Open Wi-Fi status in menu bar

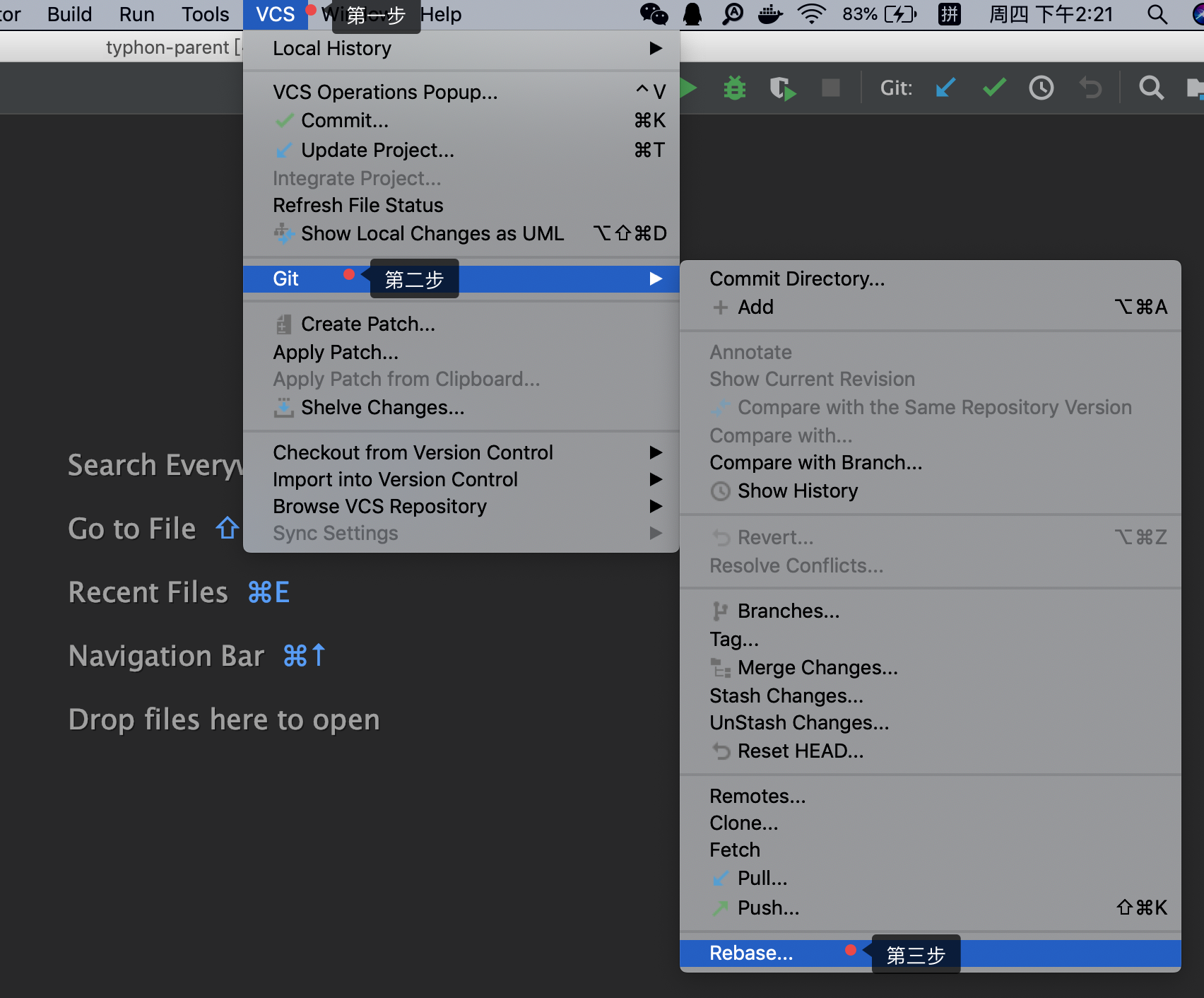coord(811,14)
